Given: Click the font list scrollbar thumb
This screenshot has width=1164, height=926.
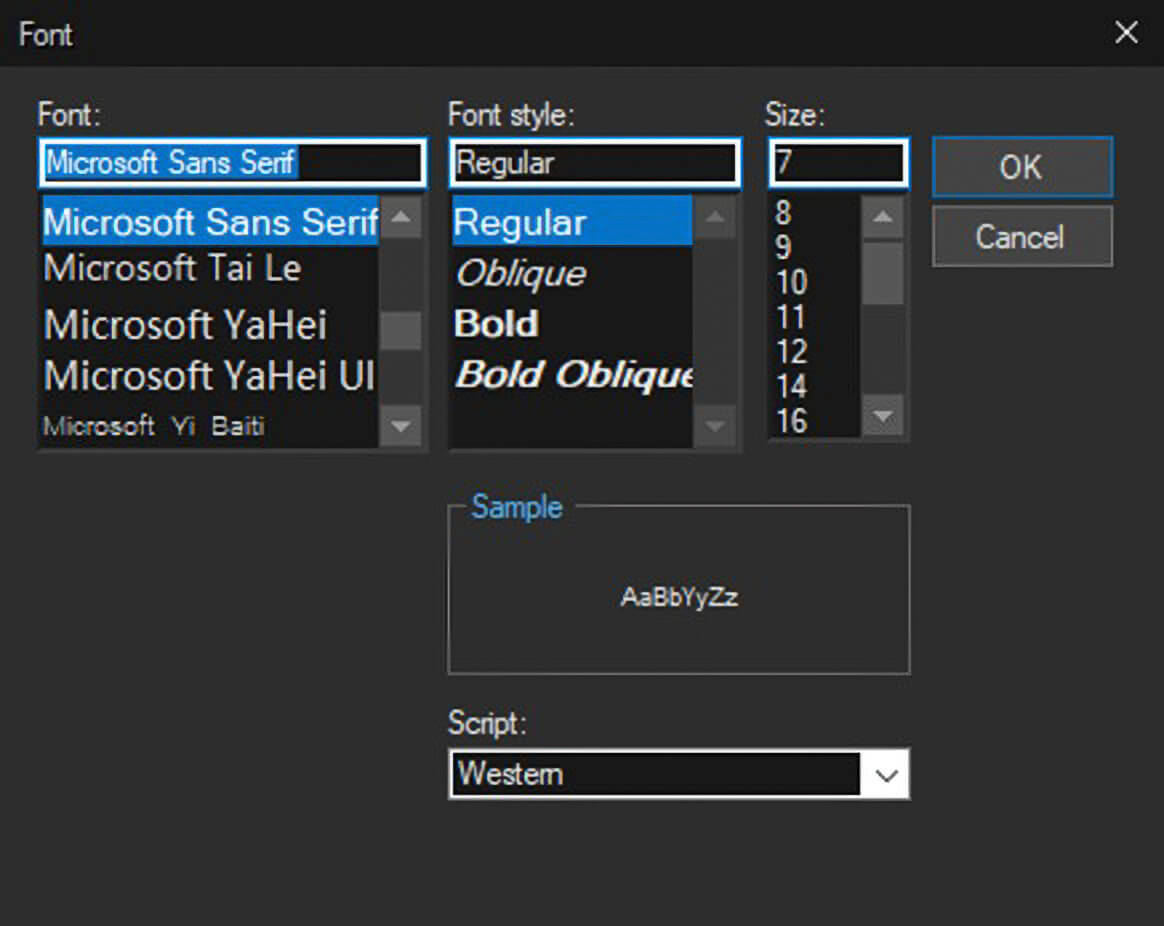Looking at the screenshot, I should (x=401, y=330).
